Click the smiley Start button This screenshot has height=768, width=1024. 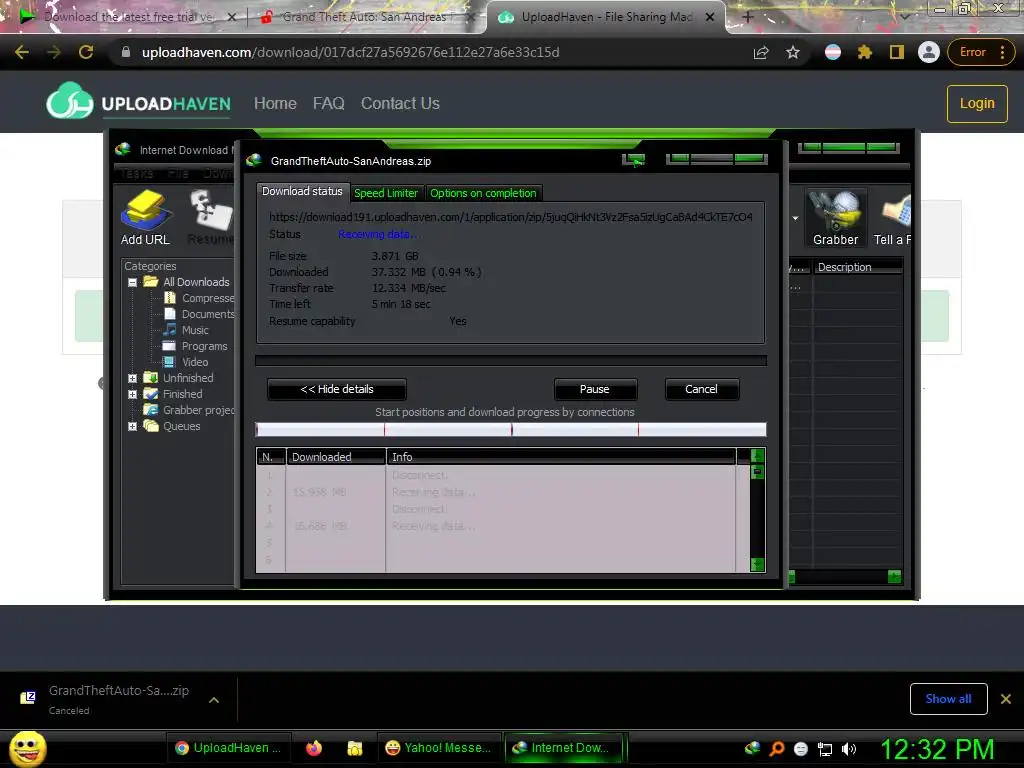coord(27,748)
